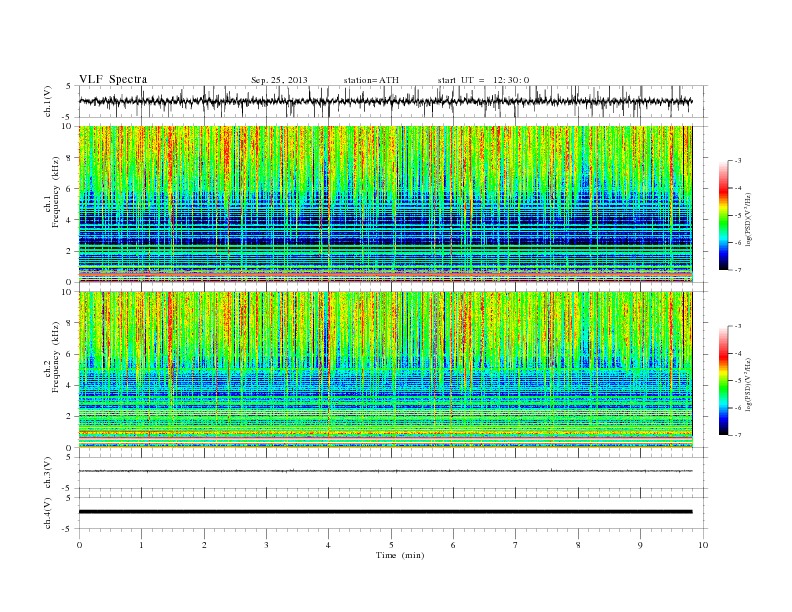
Task: Click the "ch.4(V)" axis label
Action: (x=48, y=514)
